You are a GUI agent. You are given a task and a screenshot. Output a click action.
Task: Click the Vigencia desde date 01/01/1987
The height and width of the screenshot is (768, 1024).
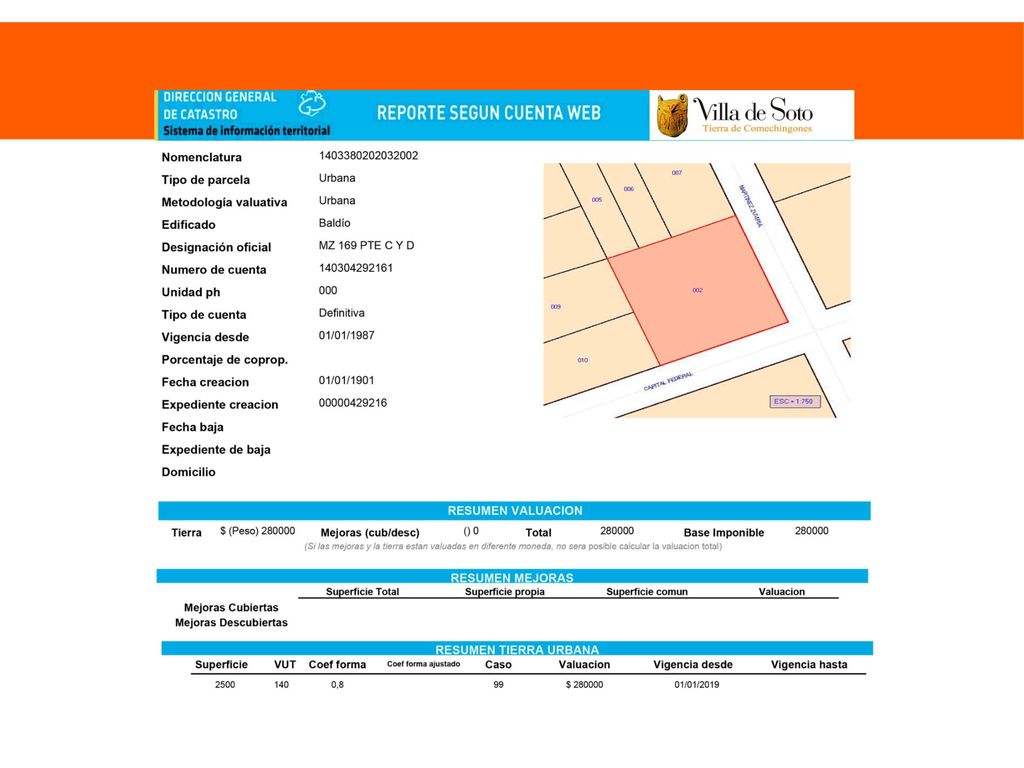coord(347,335)
